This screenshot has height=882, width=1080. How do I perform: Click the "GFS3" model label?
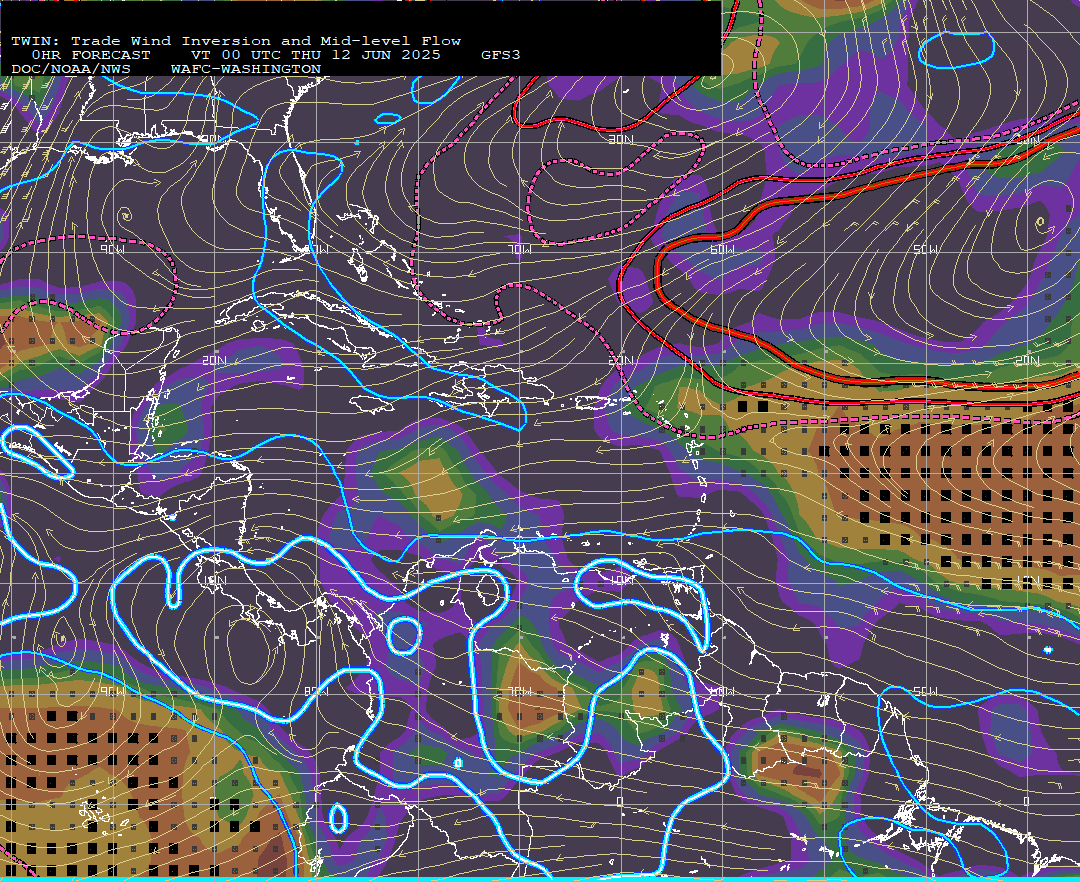tap(500, 55)
